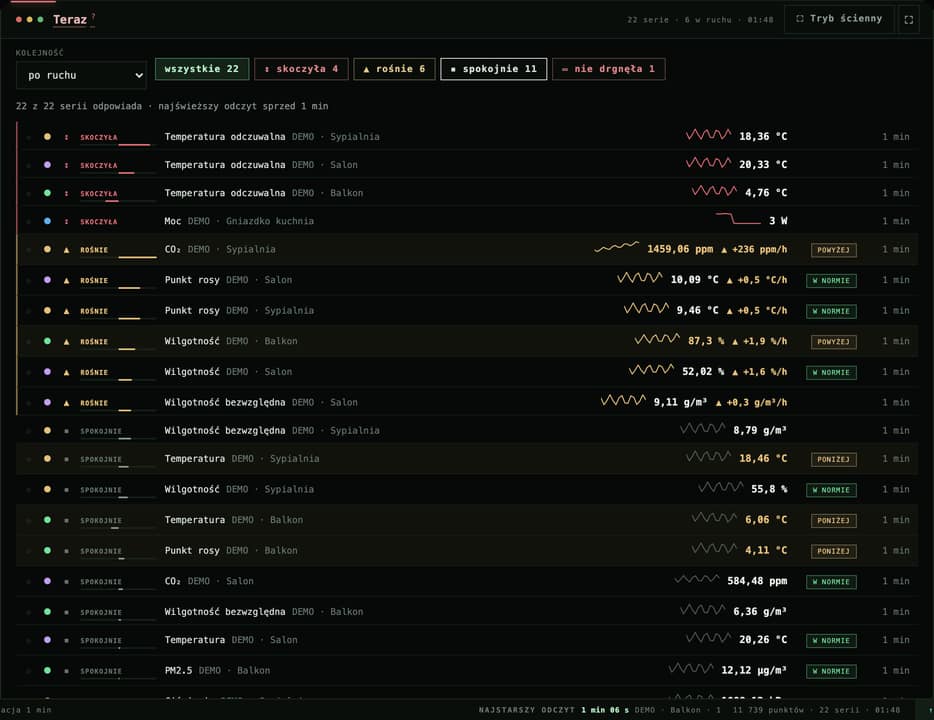934x720 pixels.
Task: Click movement bar of SKOCZYŁA Sypialnia row
Action: 134,144
